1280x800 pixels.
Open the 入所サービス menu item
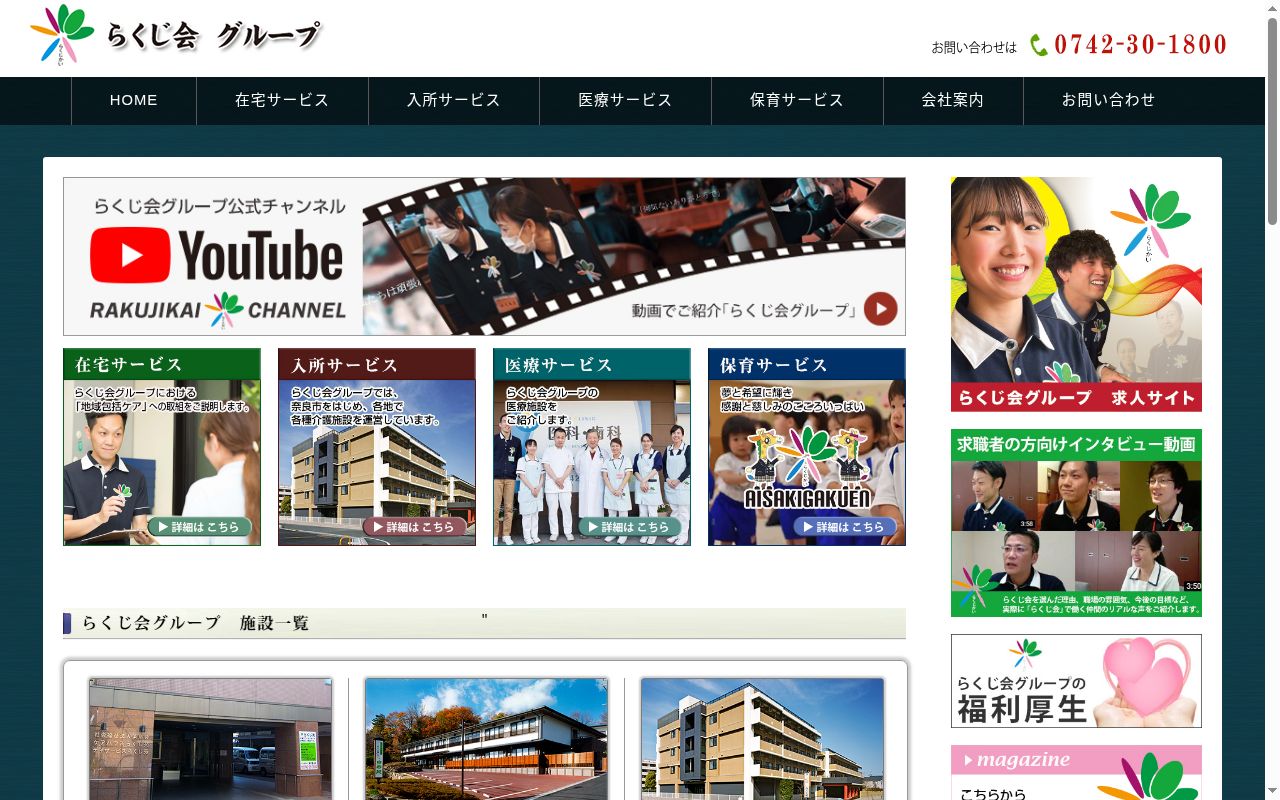pos(454,100)
